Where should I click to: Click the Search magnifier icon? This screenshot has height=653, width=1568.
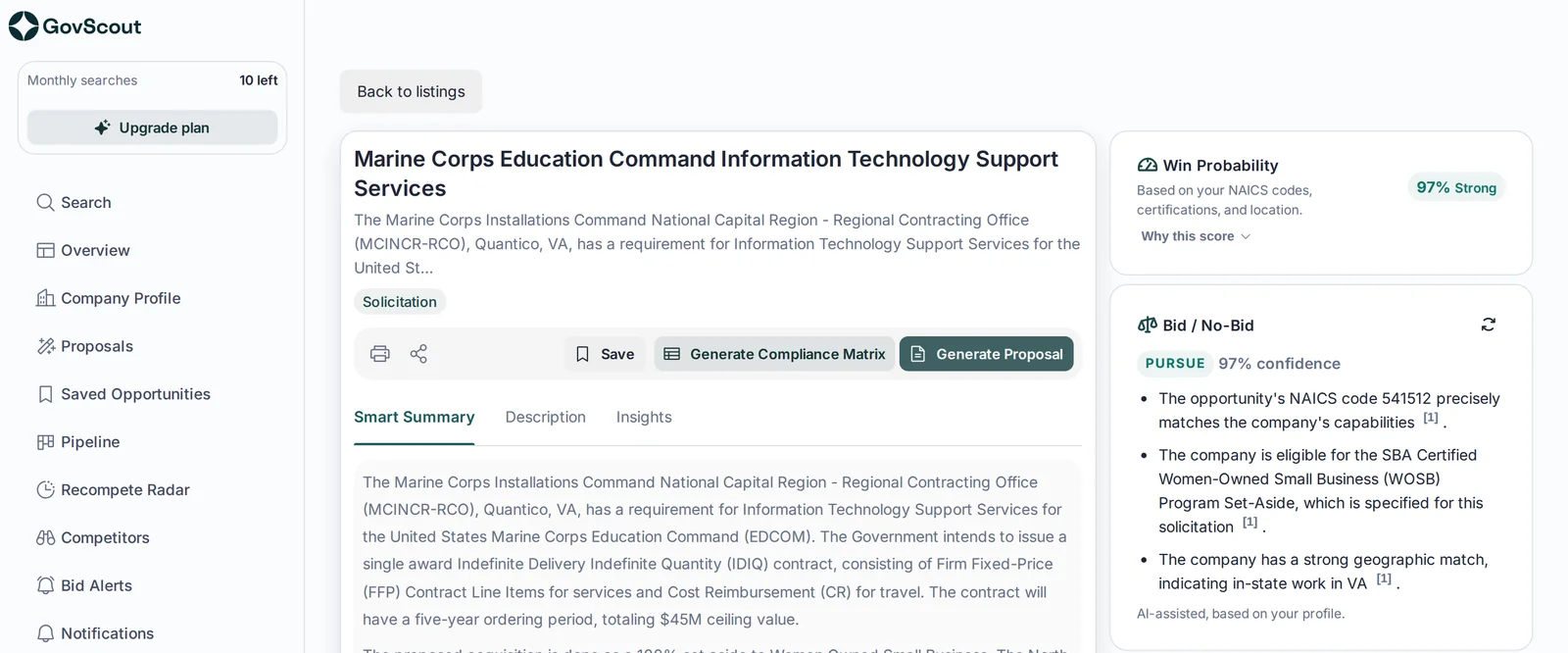click(x=45, y=203)
